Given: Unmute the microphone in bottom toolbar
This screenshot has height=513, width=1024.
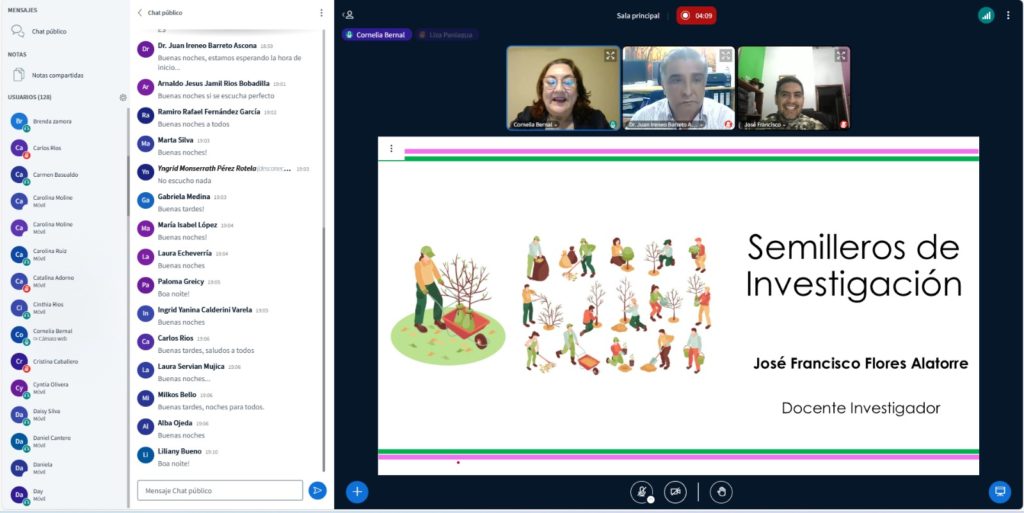Looking at the screenshot, I should click(642, 491).
